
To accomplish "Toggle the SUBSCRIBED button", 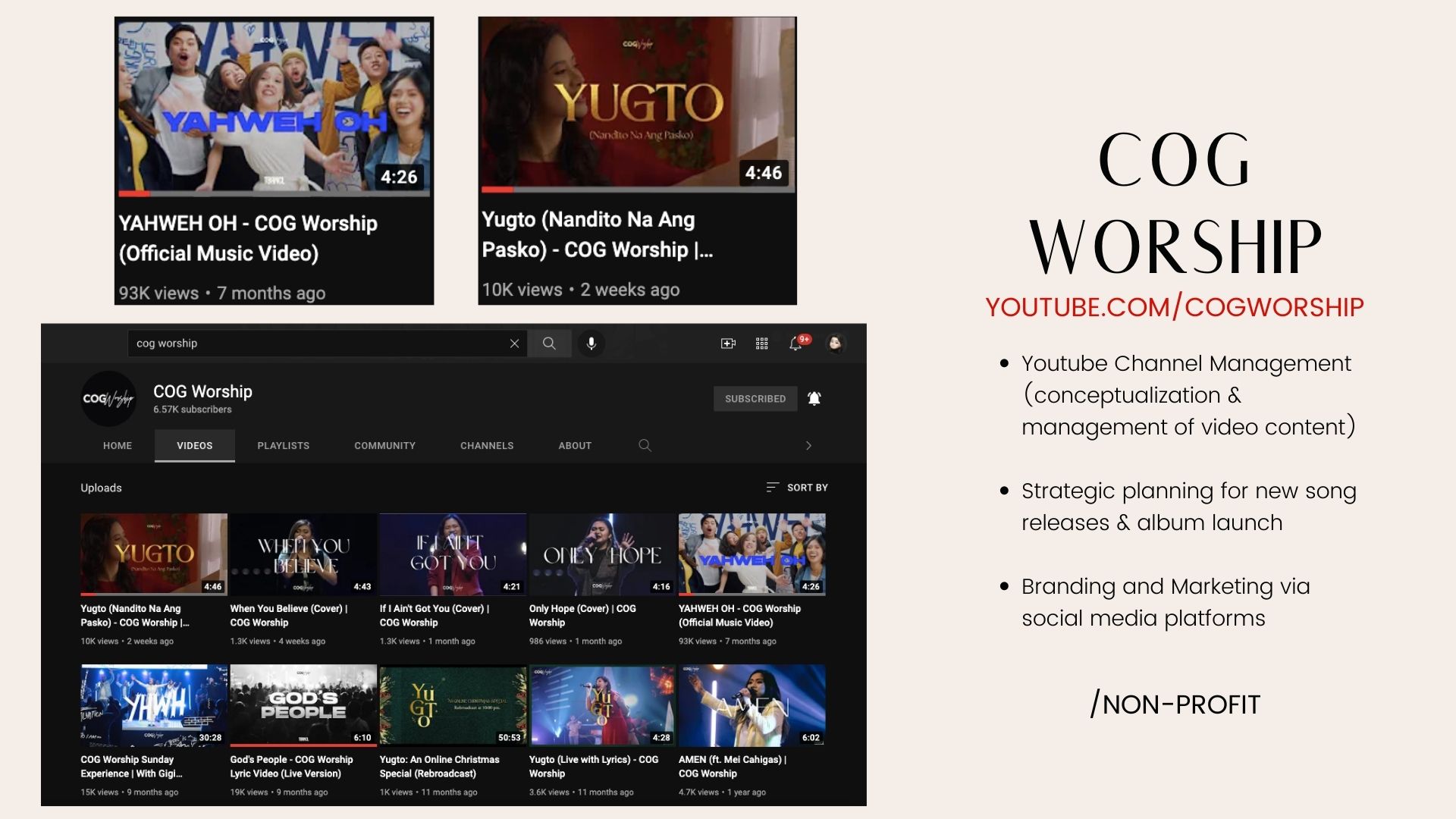I will pyautogui.click(x=755, y=398).
